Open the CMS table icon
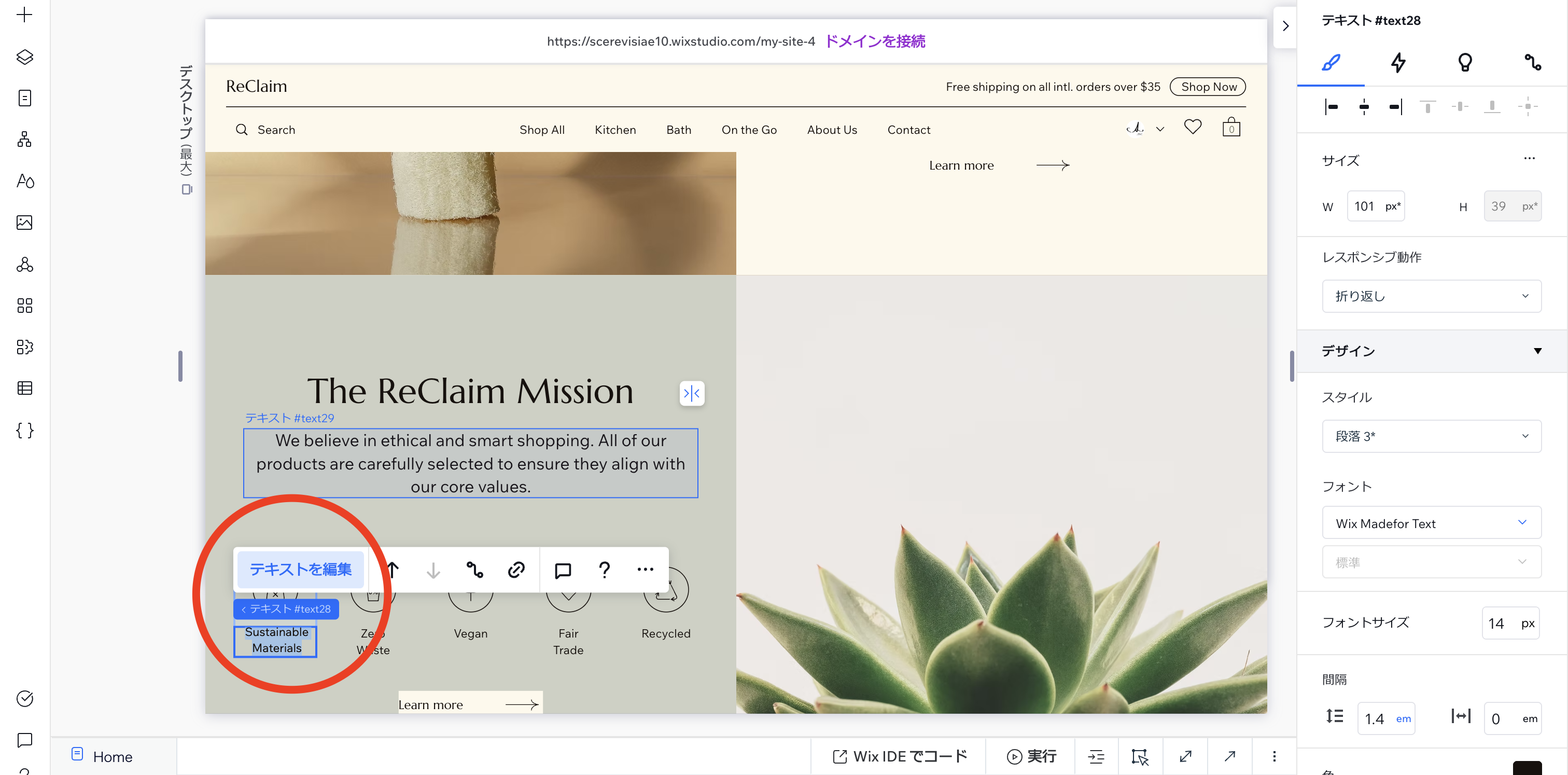This screenshot has width=1568, height=775. [24, 388]
